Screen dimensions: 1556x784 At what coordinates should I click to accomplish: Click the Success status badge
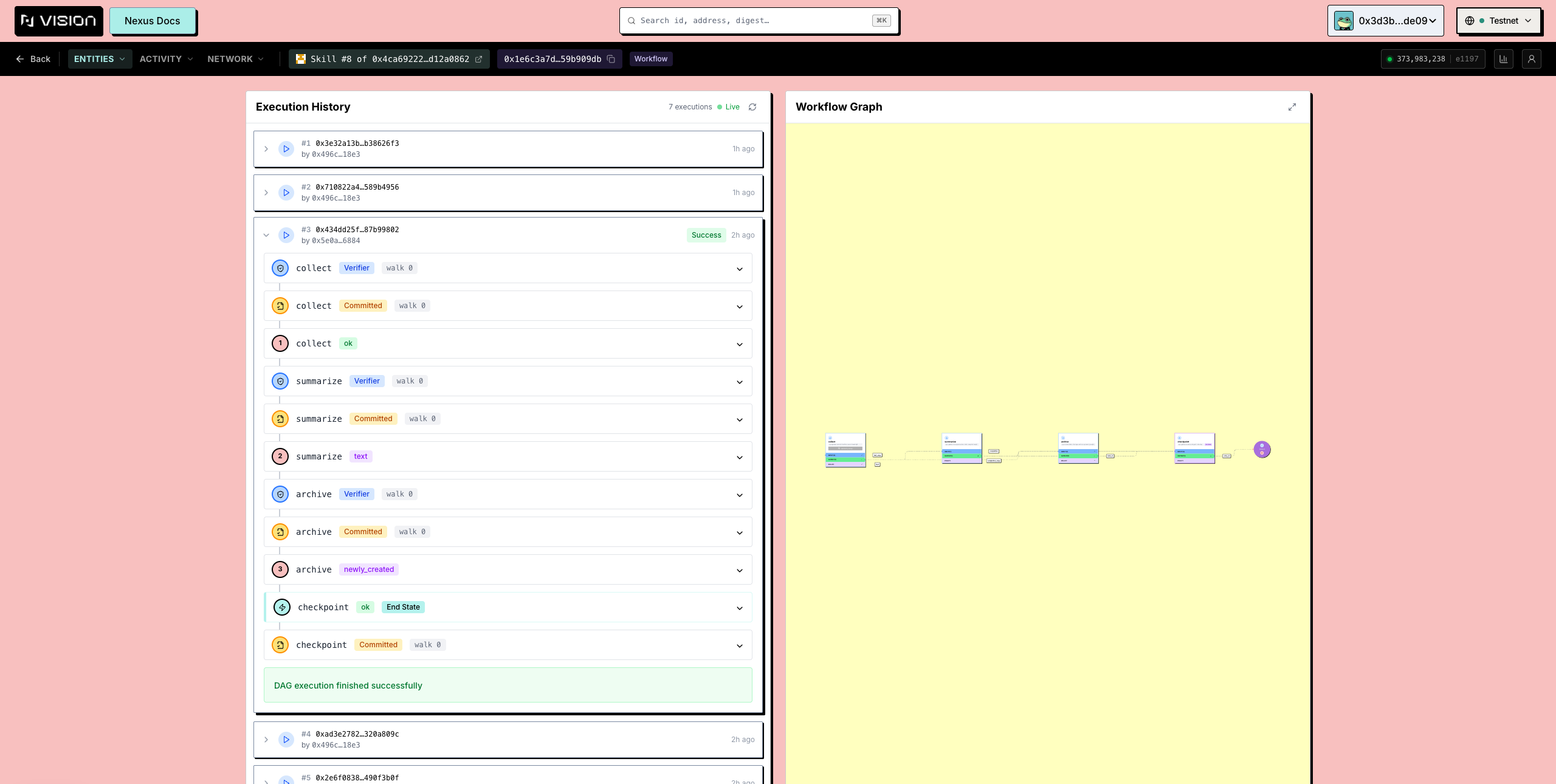[x=706, y=235]
